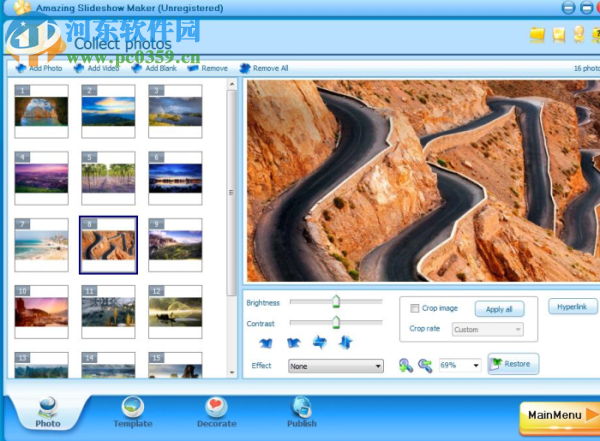Image resolution: width=600 pixels, height=441 pixels.
Task: Enable the Crop image checkbox
Action: click(x=414, y=308)
